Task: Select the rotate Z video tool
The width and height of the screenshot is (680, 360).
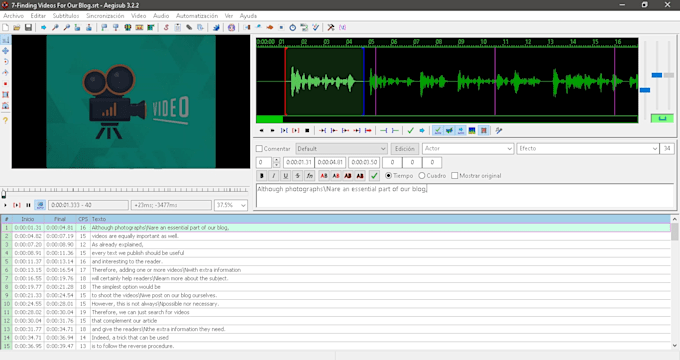Action: pyautogui.click(x=6, y=62)
